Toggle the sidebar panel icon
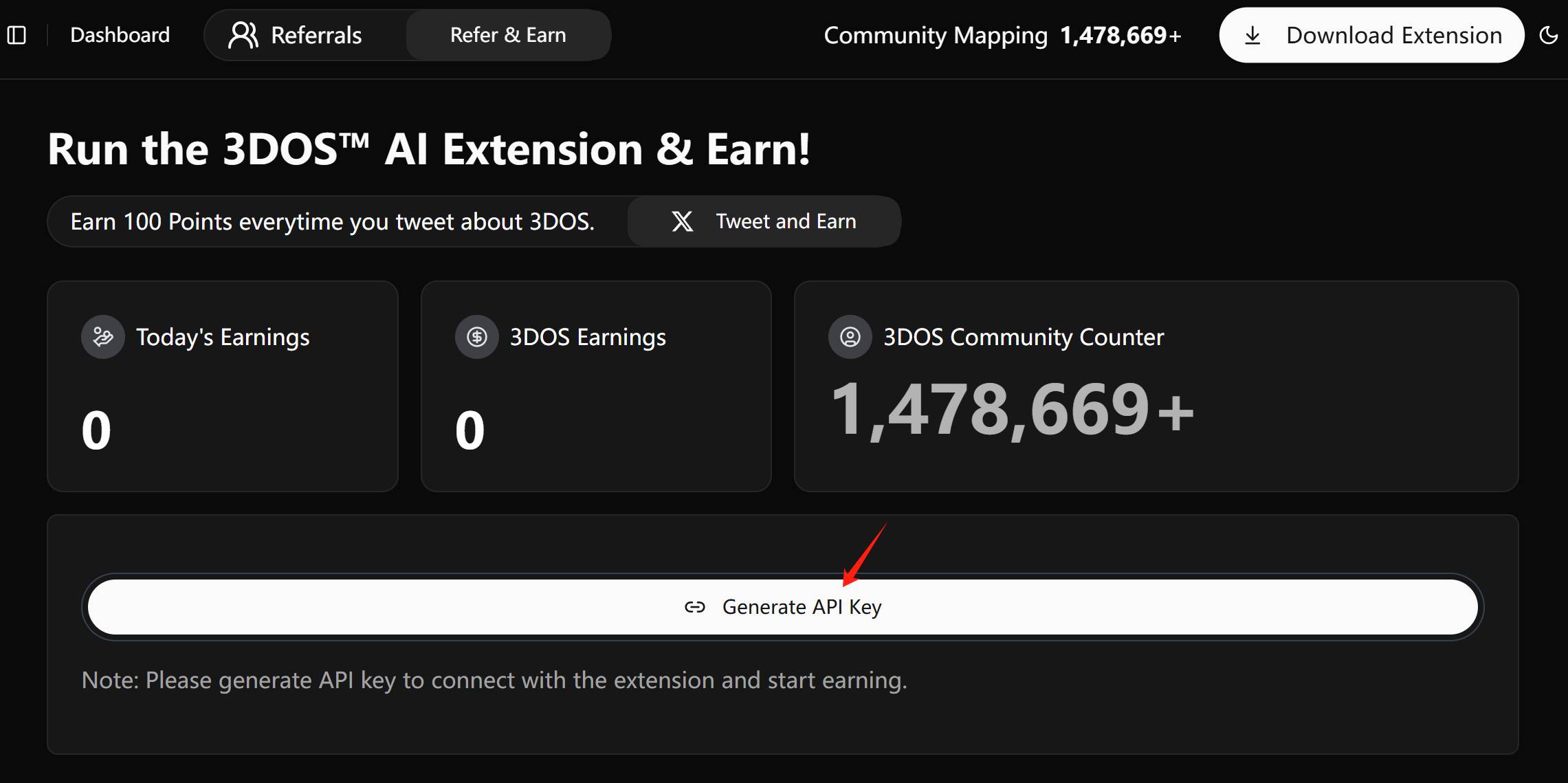This screenshot has height=783, width=1568. 16,35
